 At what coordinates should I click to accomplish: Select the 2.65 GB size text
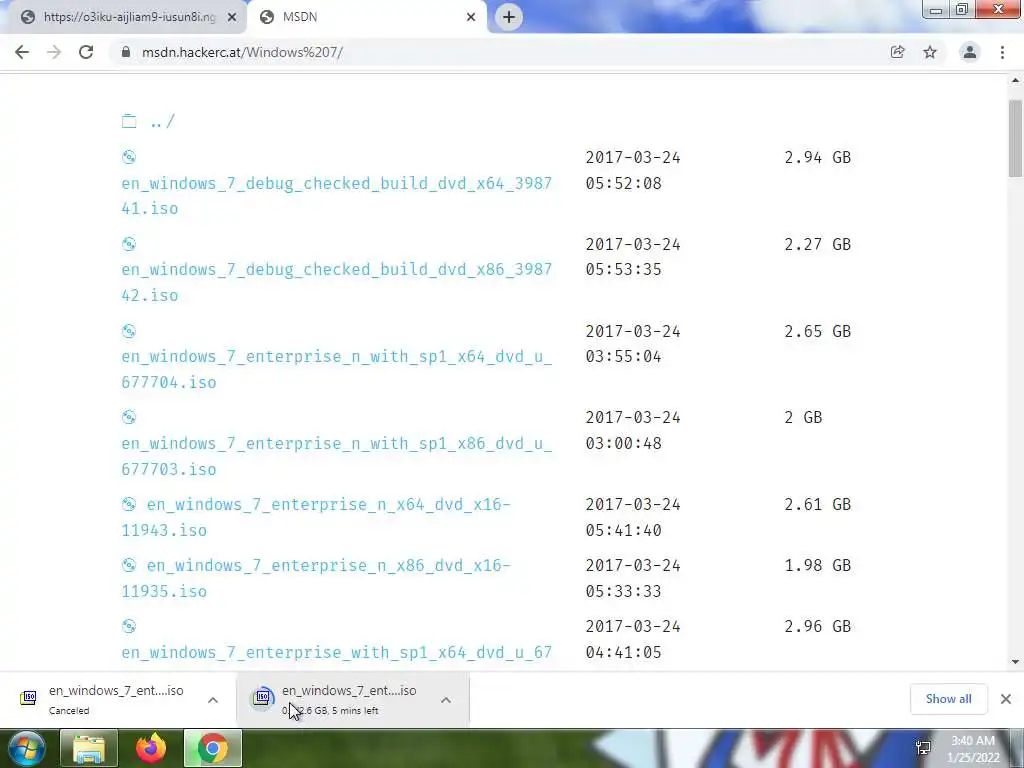click(818, 331)
